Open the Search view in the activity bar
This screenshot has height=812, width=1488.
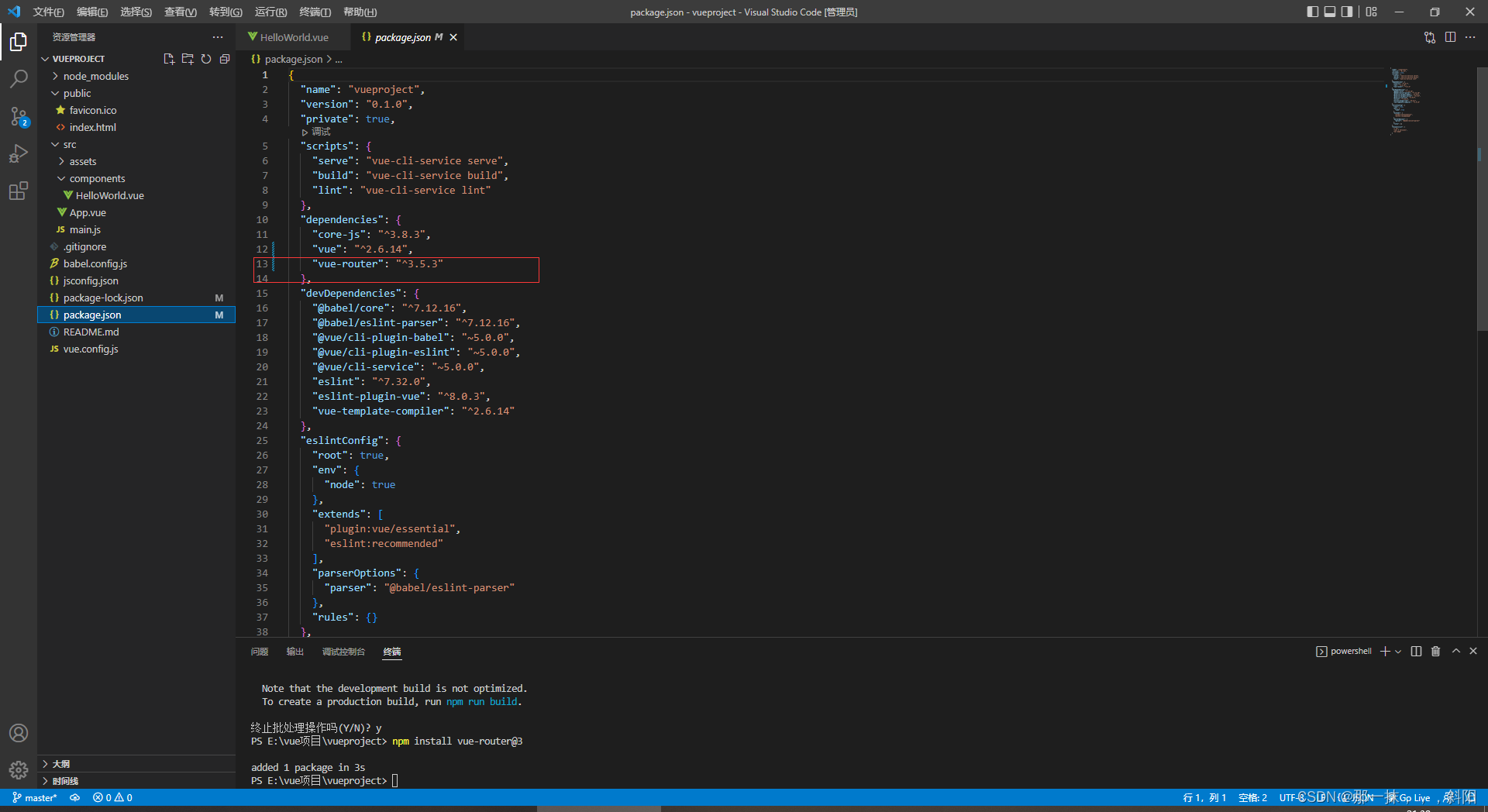[x=19, y=79]
